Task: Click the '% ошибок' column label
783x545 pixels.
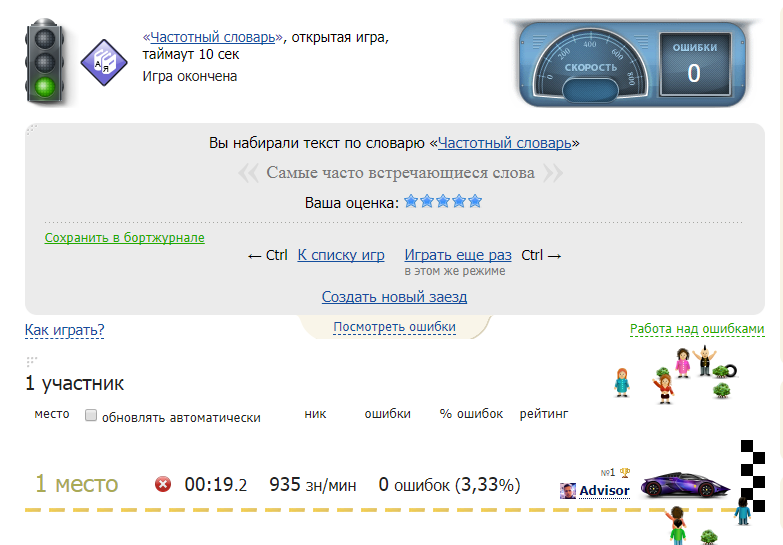Action: tap(471, 414)
